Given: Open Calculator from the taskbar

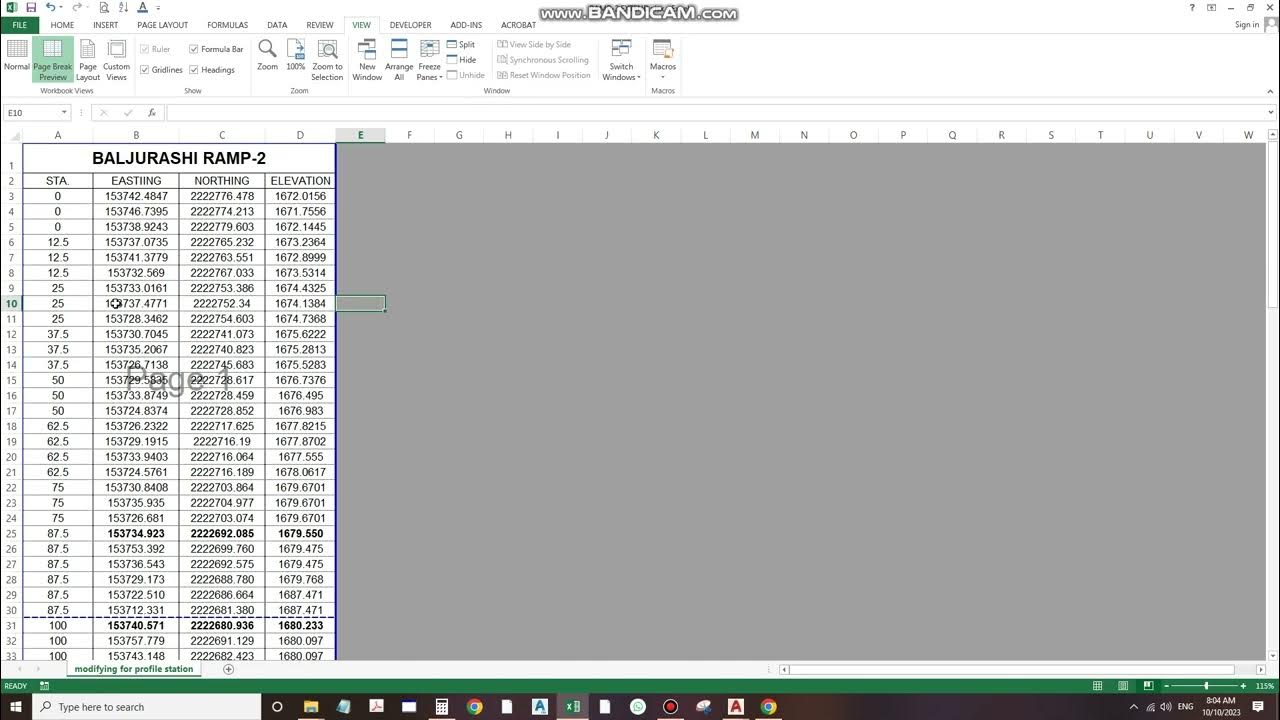Looking at the screenshot, I should pyautogui.click(x=441, y=707).
